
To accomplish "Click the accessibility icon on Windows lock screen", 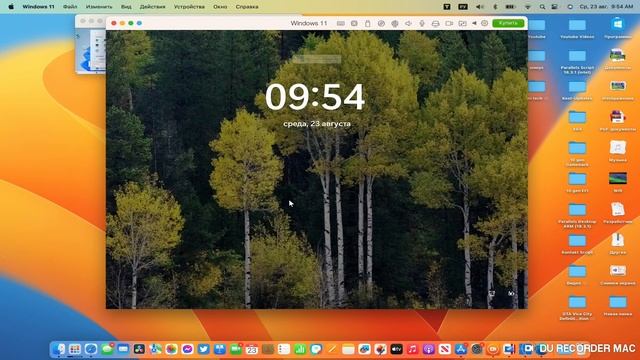I will point(511,293).
